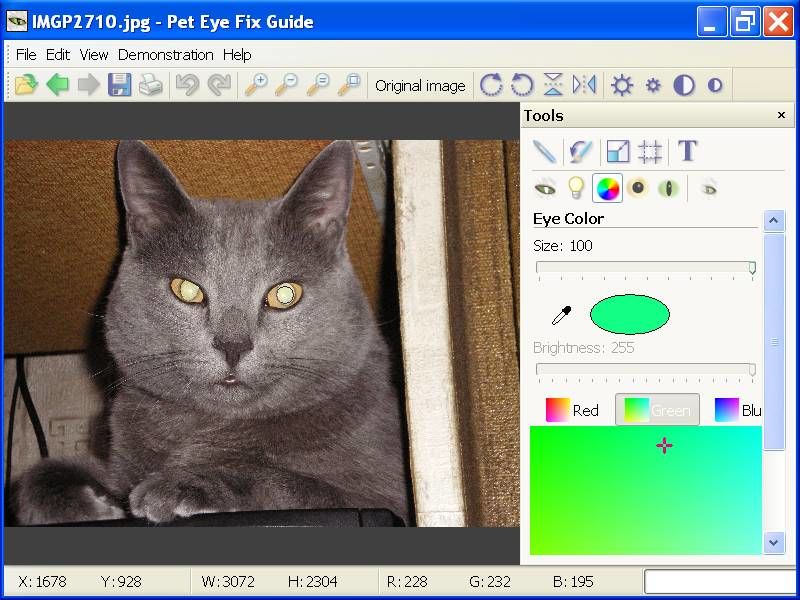Screen dimensions: 800x600
Task: Toggle the Green color channel button
Action: 657,410
